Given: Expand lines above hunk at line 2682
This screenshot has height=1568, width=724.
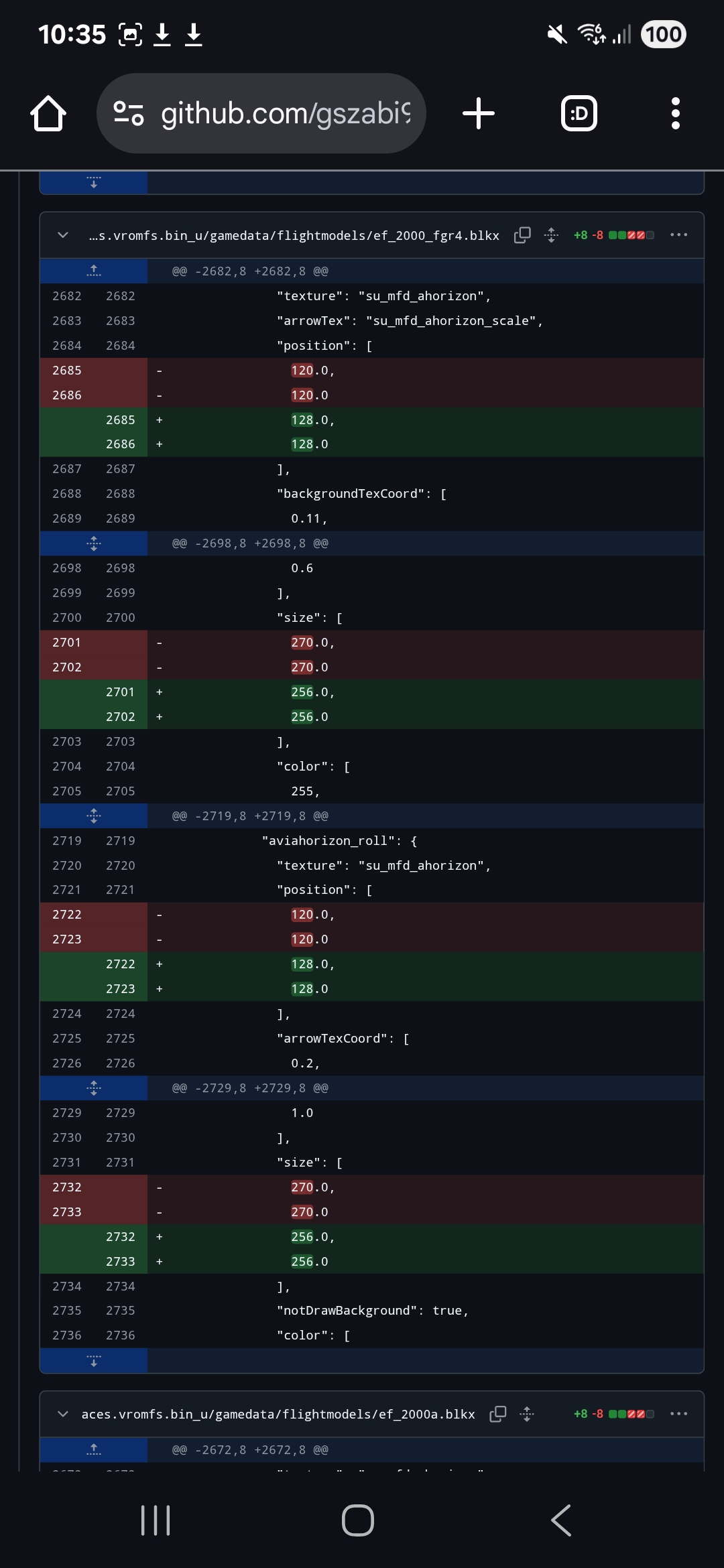Looking at the screenshot, I should [94, 271].
